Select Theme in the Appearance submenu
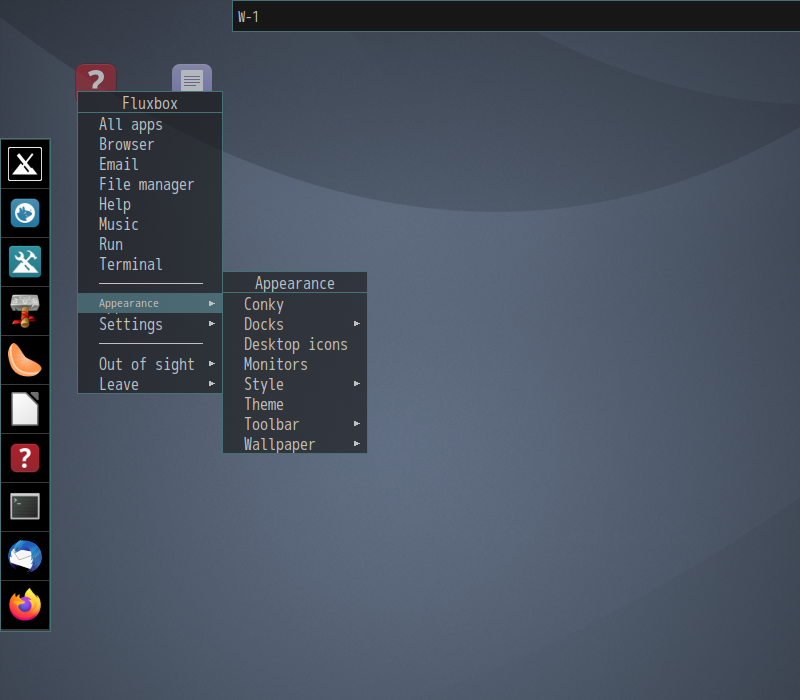This screenshot has width=800, height=700. (x=295, y=404)
